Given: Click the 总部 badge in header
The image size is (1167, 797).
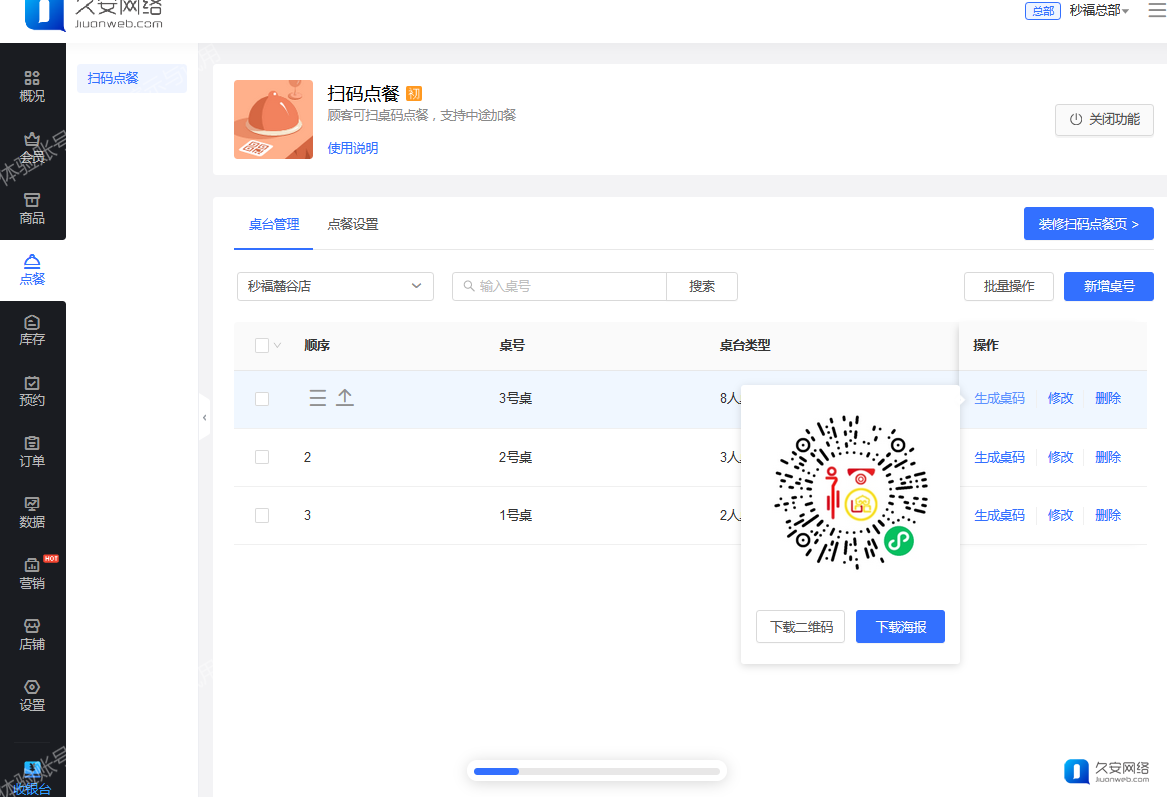Looking at the screenshot, I should (1043, 10).
